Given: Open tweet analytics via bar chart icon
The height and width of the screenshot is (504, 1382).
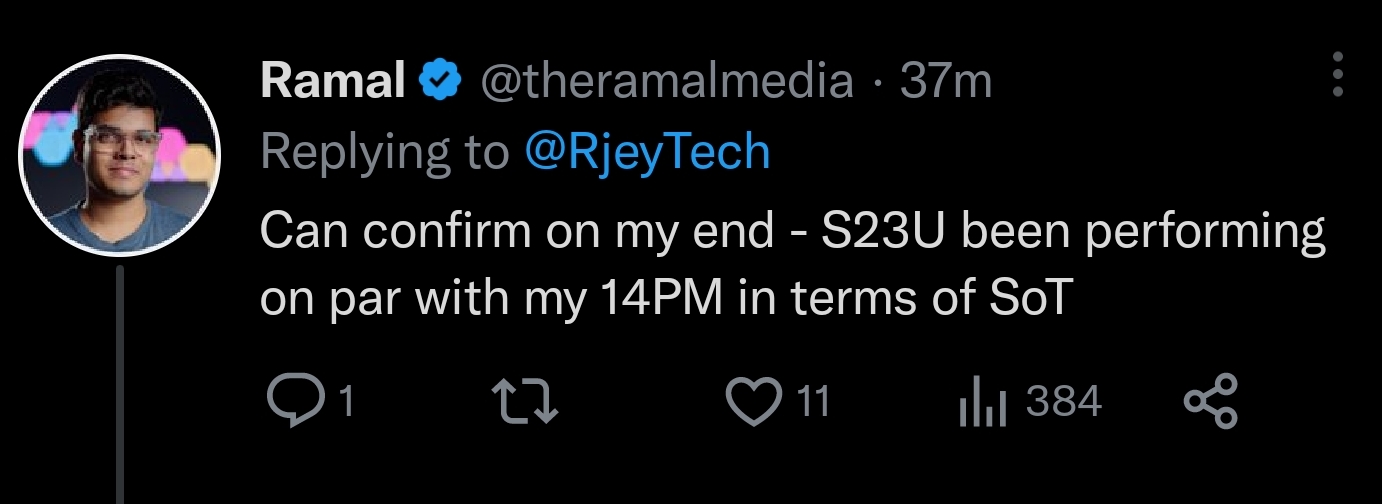Looking at the screenshot, I should point(981,402).
